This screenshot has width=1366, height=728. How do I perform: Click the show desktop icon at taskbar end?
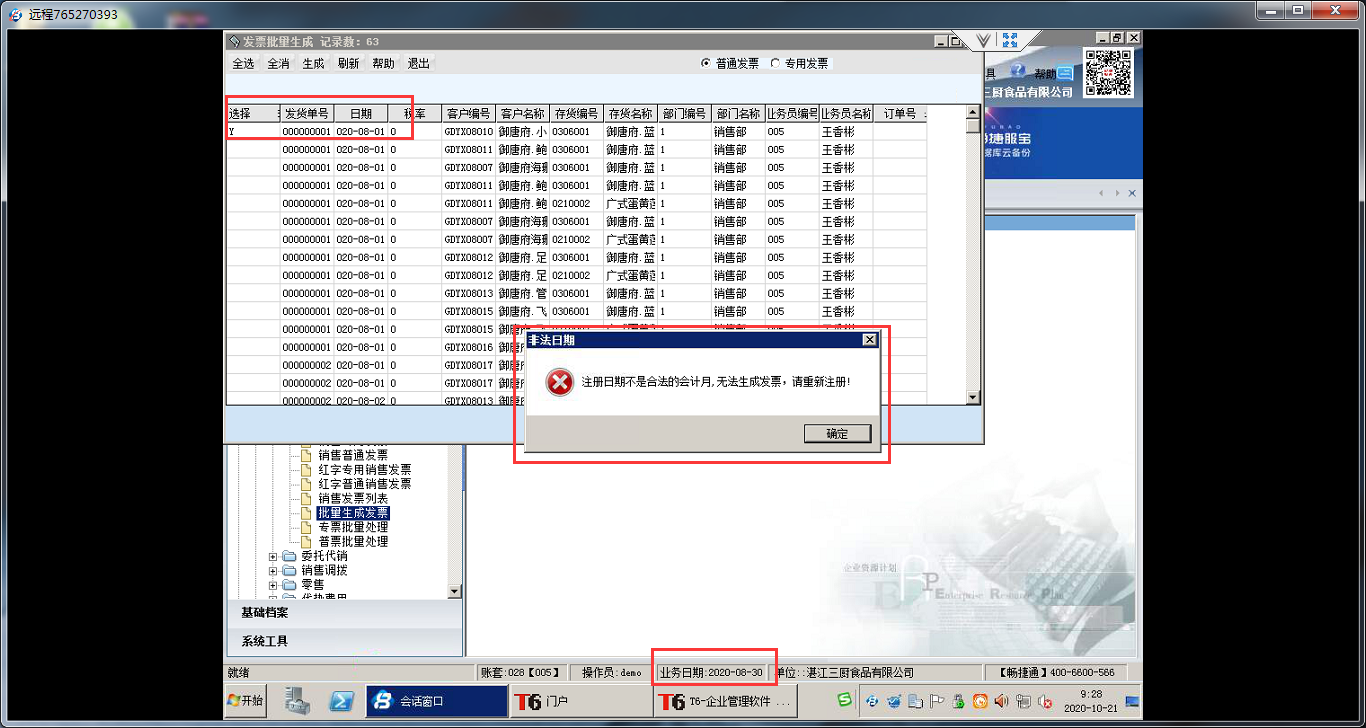(1132, 701)
